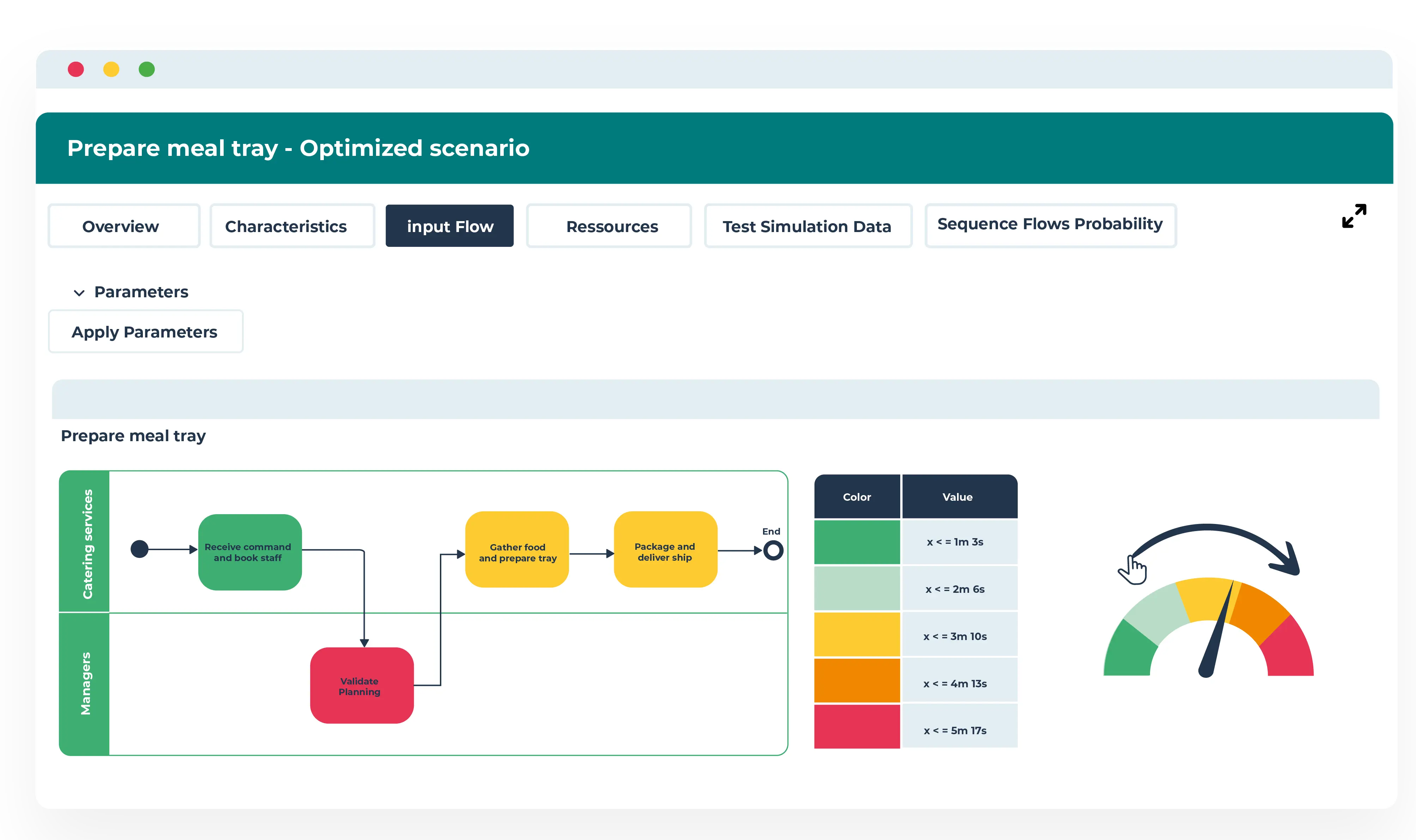Select the Validate Planning task
Image resolution: width=1416 pixels, height=840 pixels.
362,686
